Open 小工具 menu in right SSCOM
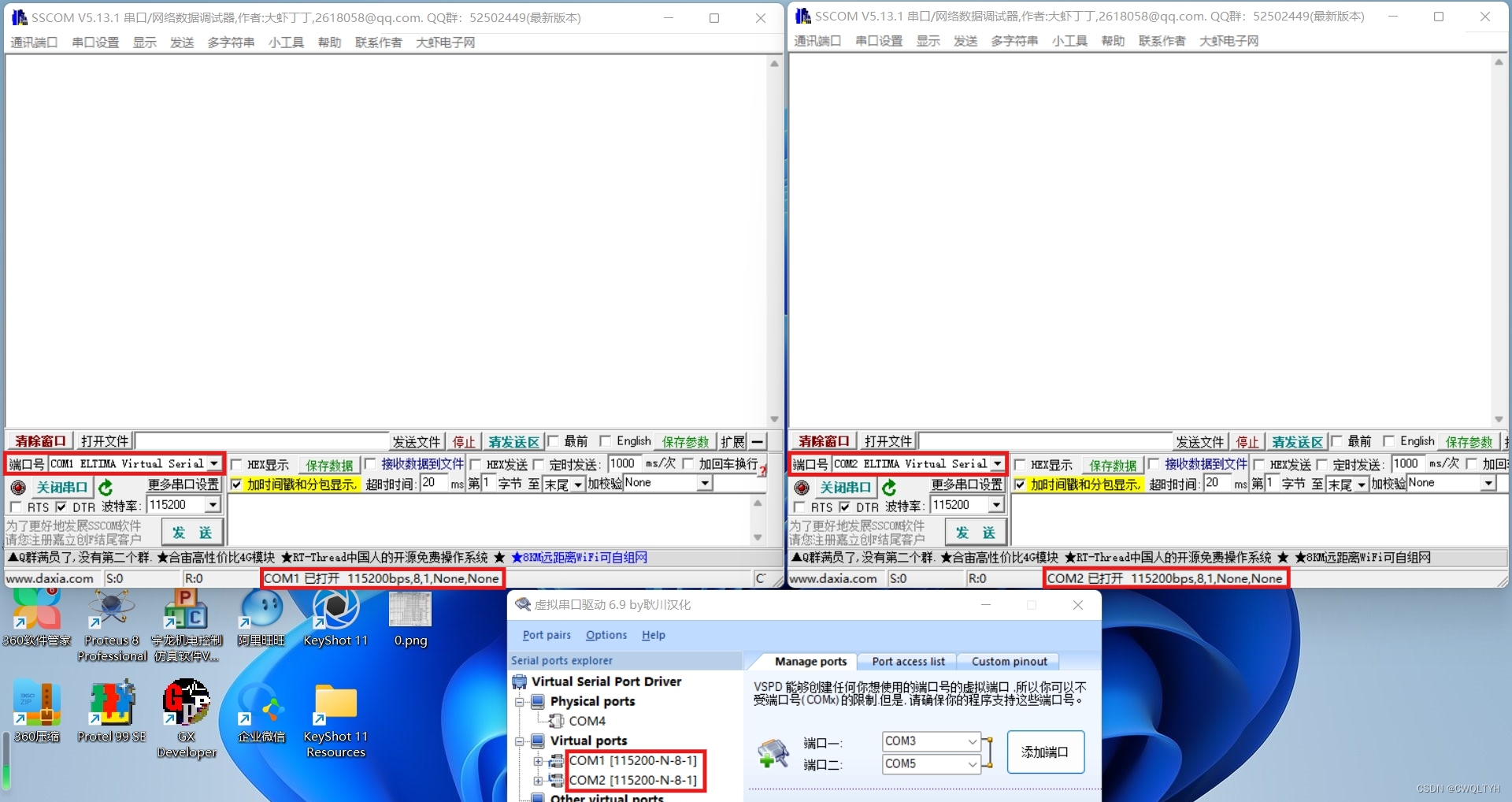Image resolution: width=1512 pixels, height=802 pixels. [x=1069, y=41]
